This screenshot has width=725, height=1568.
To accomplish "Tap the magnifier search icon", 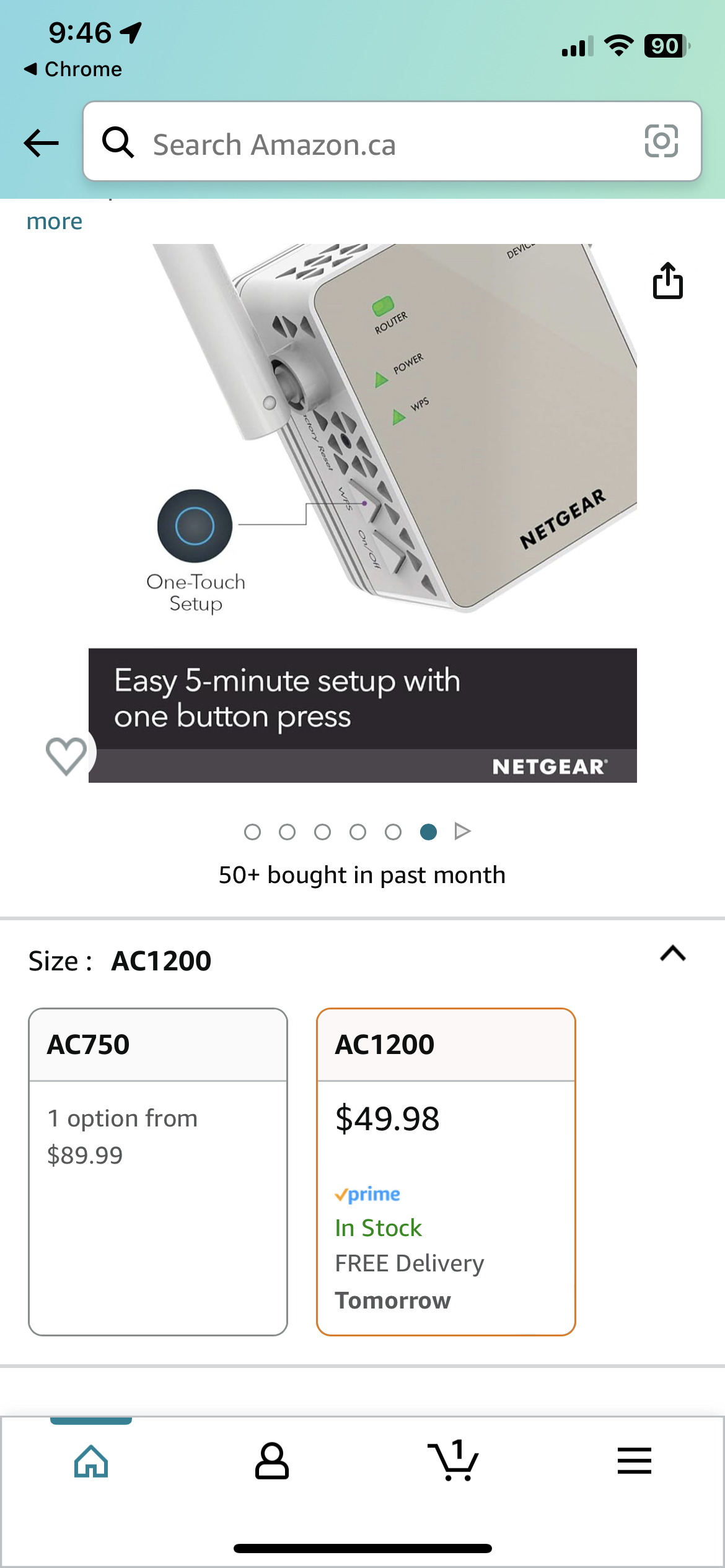I will coord(118,142).
